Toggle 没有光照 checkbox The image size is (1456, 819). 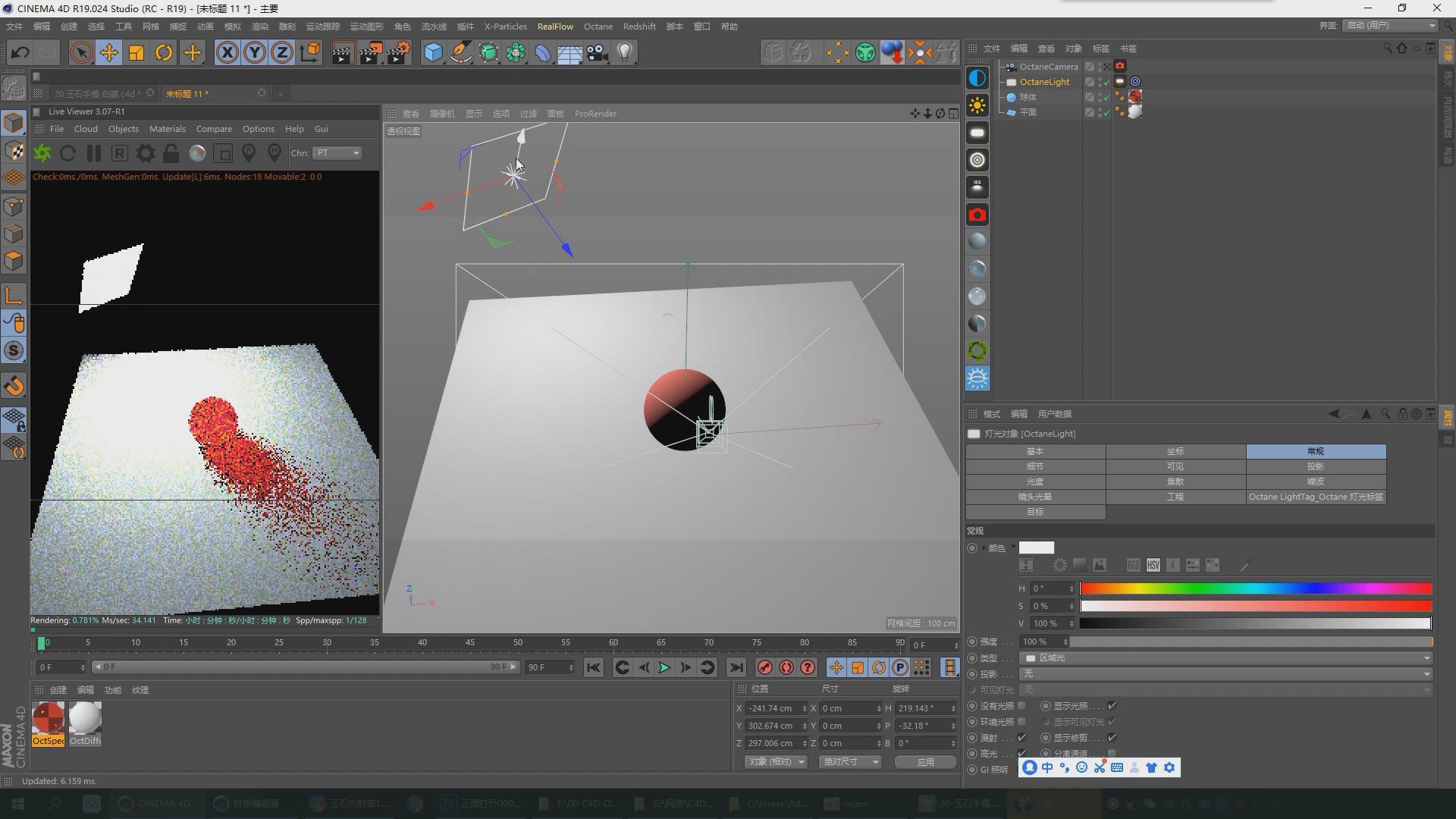coord(1022,706)
